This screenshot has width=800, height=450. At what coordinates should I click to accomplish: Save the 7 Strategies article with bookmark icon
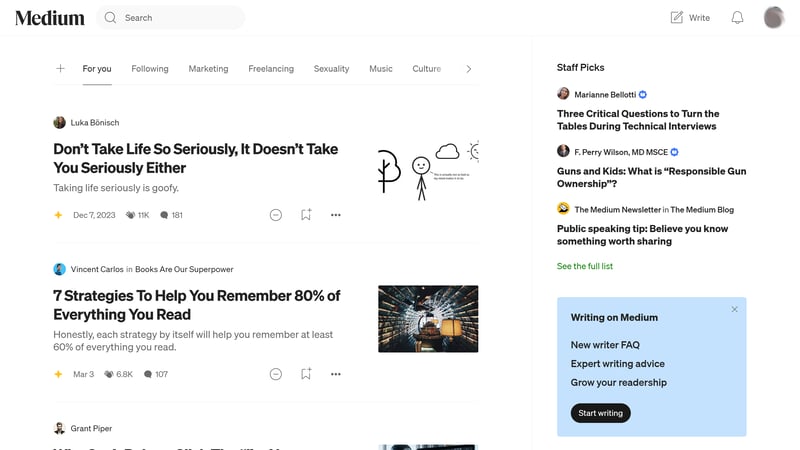[306, 374]
